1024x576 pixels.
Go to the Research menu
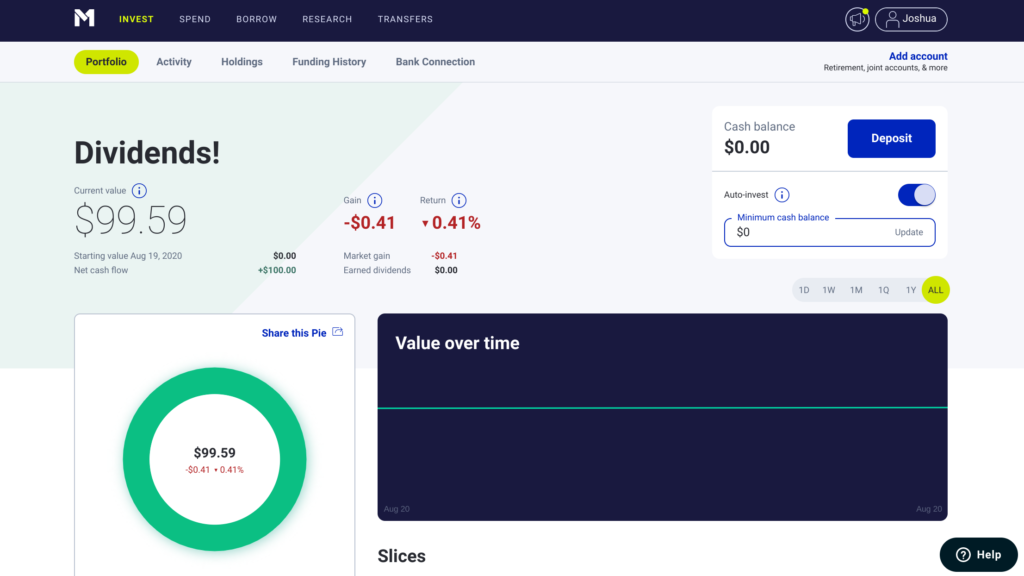[x=327, y=19]
